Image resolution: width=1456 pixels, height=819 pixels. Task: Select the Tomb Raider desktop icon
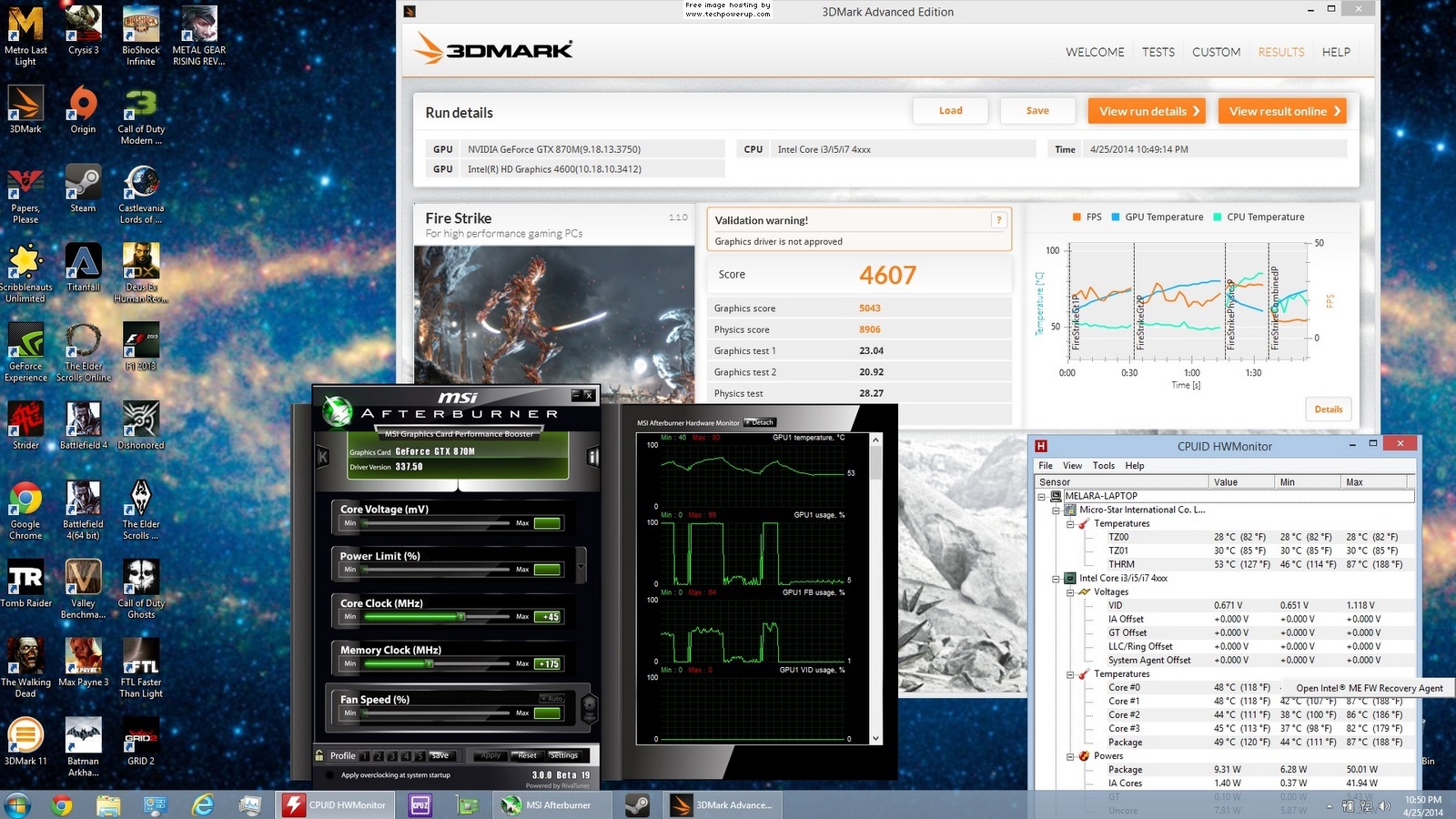click(25, 583)
